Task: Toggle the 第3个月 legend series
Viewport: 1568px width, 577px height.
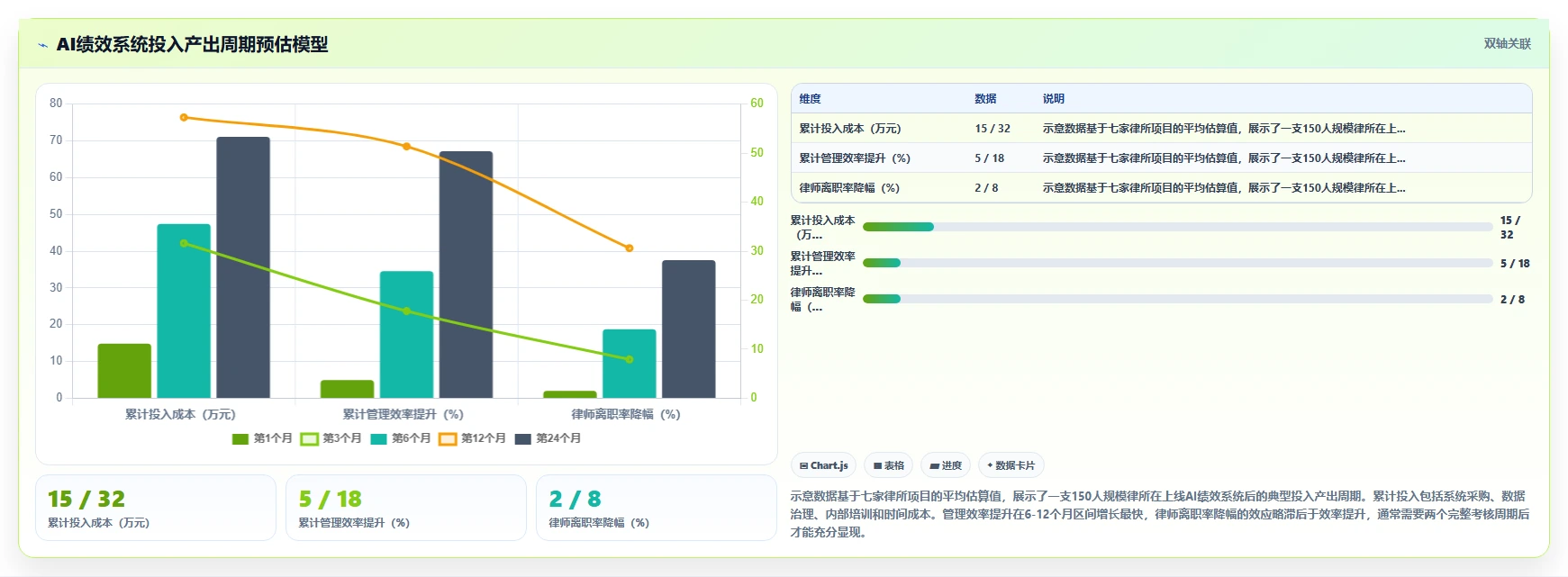Action: (331, 438)
